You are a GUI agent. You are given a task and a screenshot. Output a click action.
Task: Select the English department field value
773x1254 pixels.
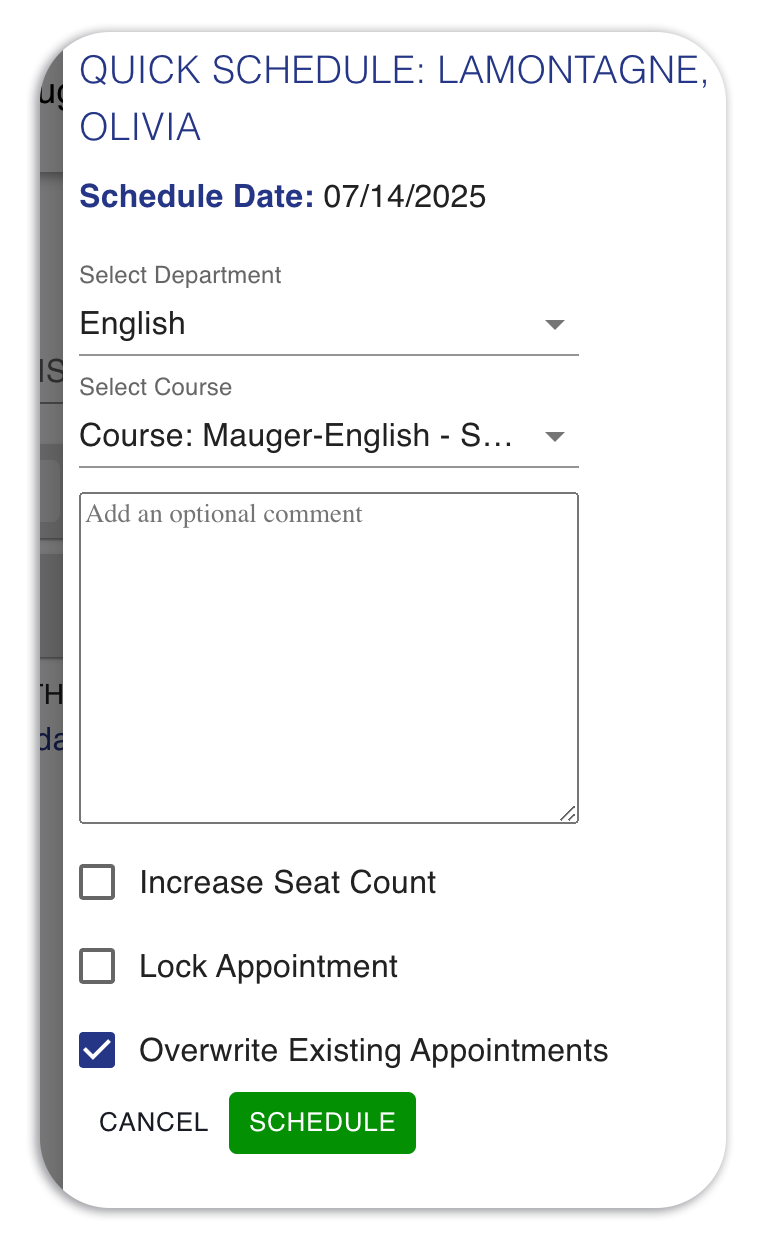[x=133, y=324]
